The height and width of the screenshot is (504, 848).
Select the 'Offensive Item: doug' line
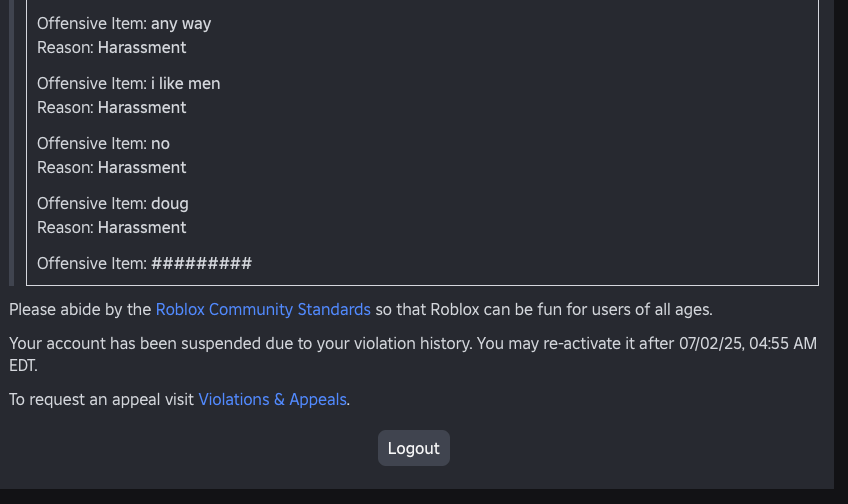click(112, 203)
